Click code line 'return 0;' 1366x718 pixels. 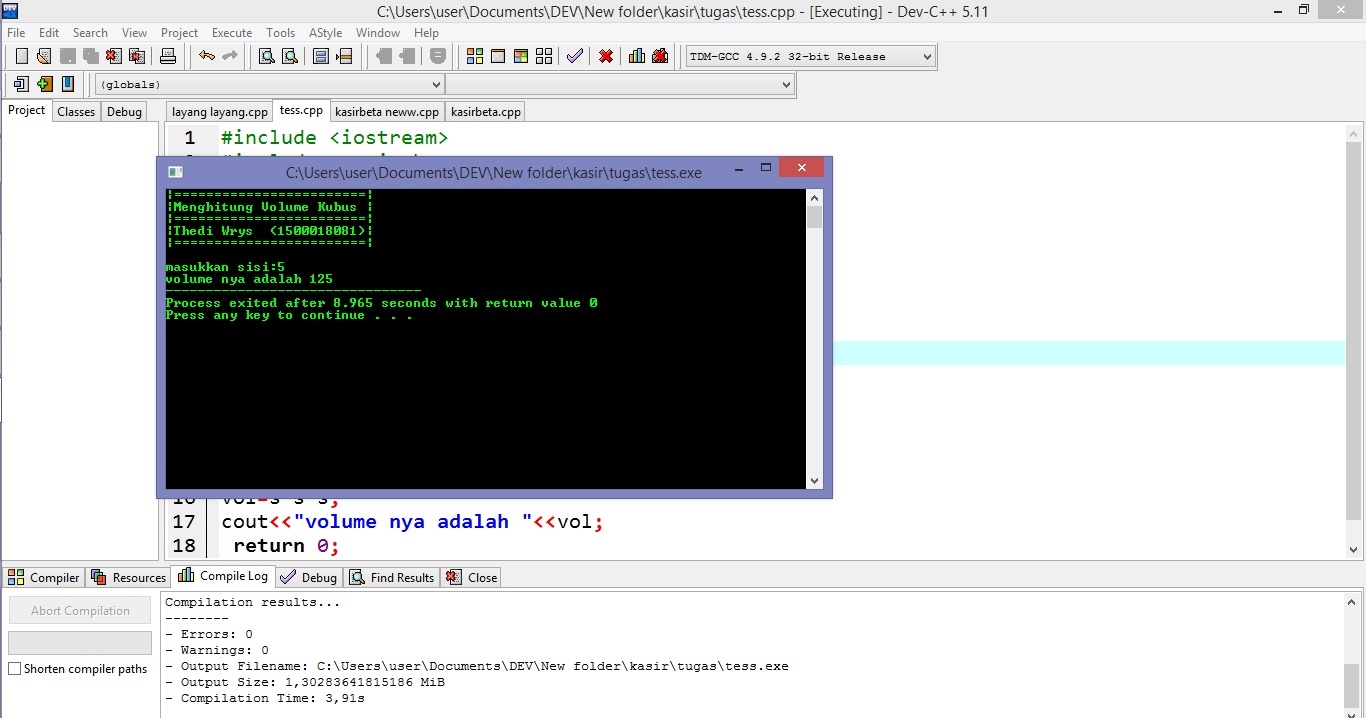(x=287, y=546)
